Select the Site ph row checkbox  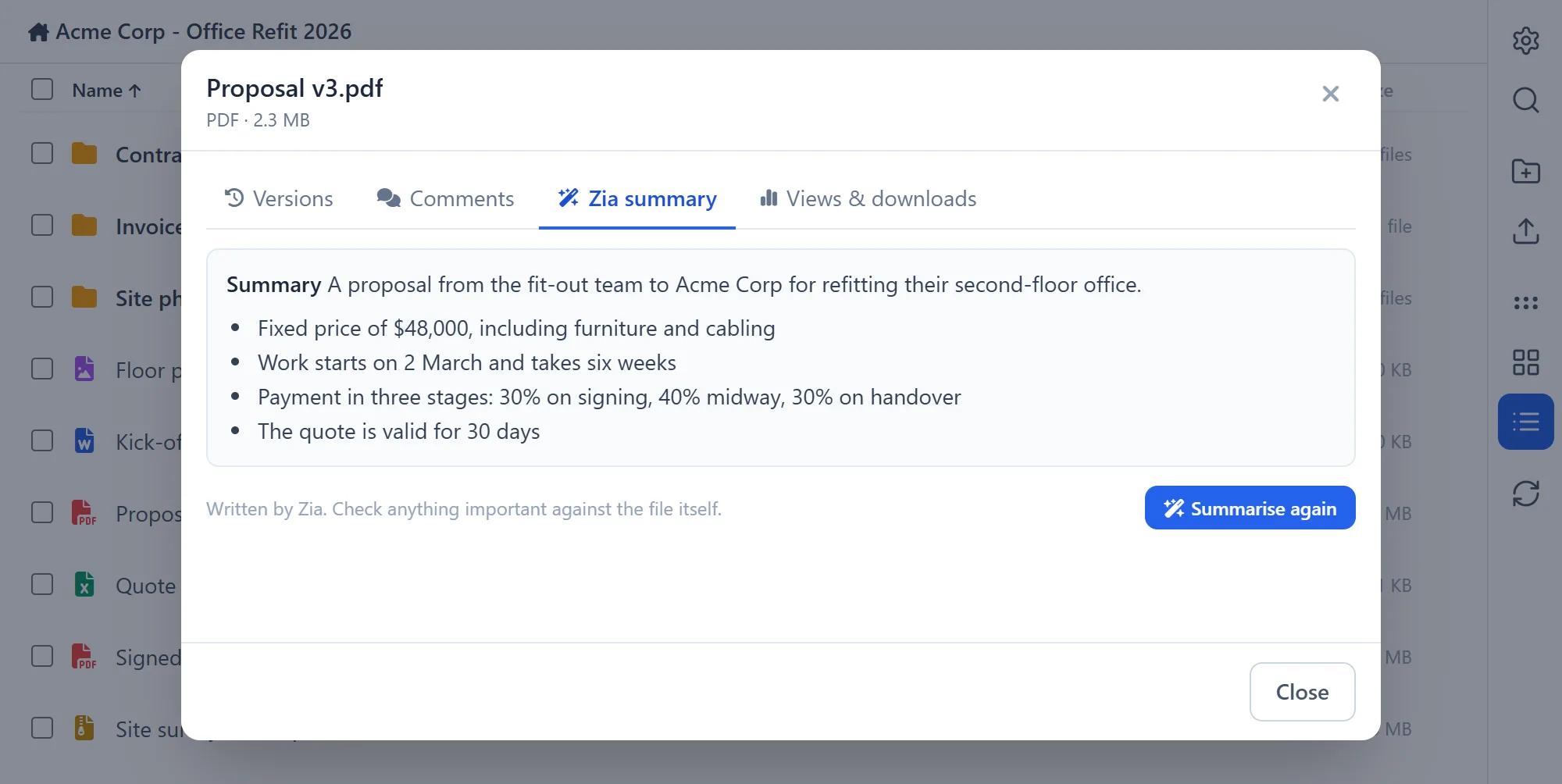click(x=42, y=297)
